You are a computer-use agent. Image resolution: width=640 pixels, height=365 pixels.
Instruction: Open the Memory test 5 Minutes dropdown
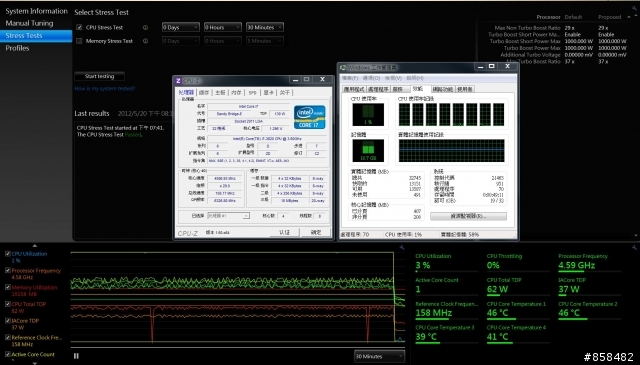tap(264, 41)
